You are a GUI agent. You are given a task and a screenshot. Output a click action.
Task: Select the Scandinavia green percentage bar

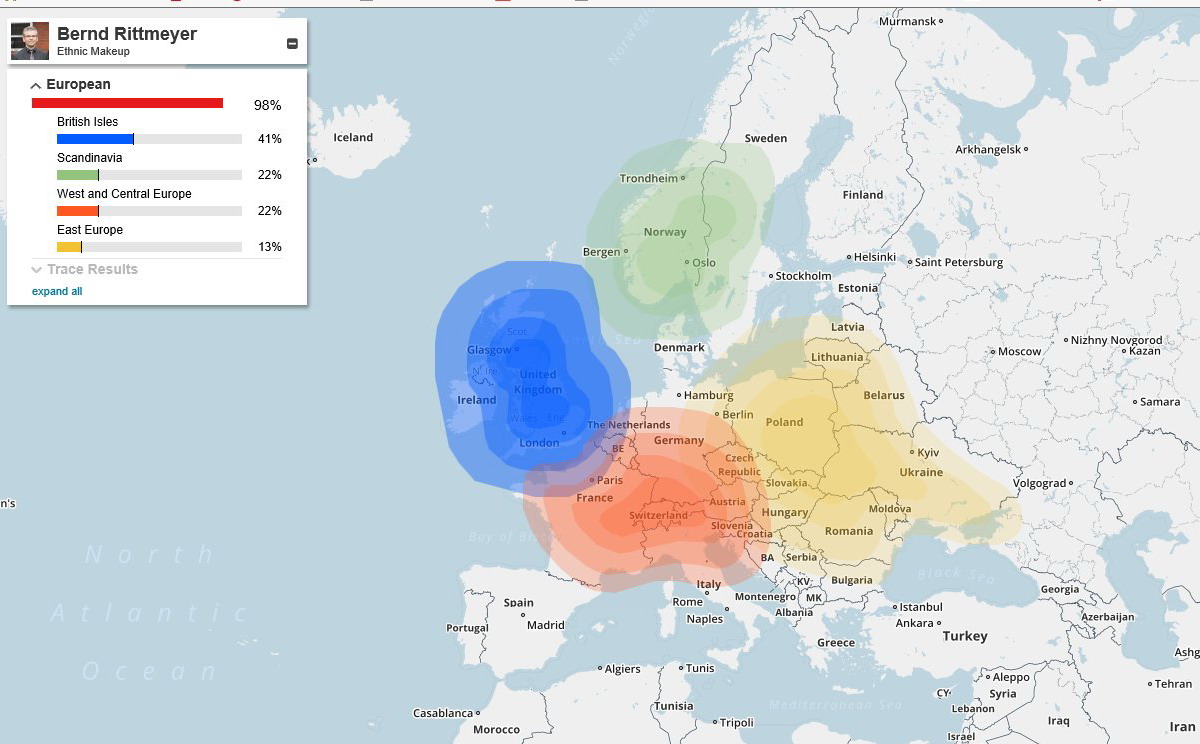click(78, 175)
